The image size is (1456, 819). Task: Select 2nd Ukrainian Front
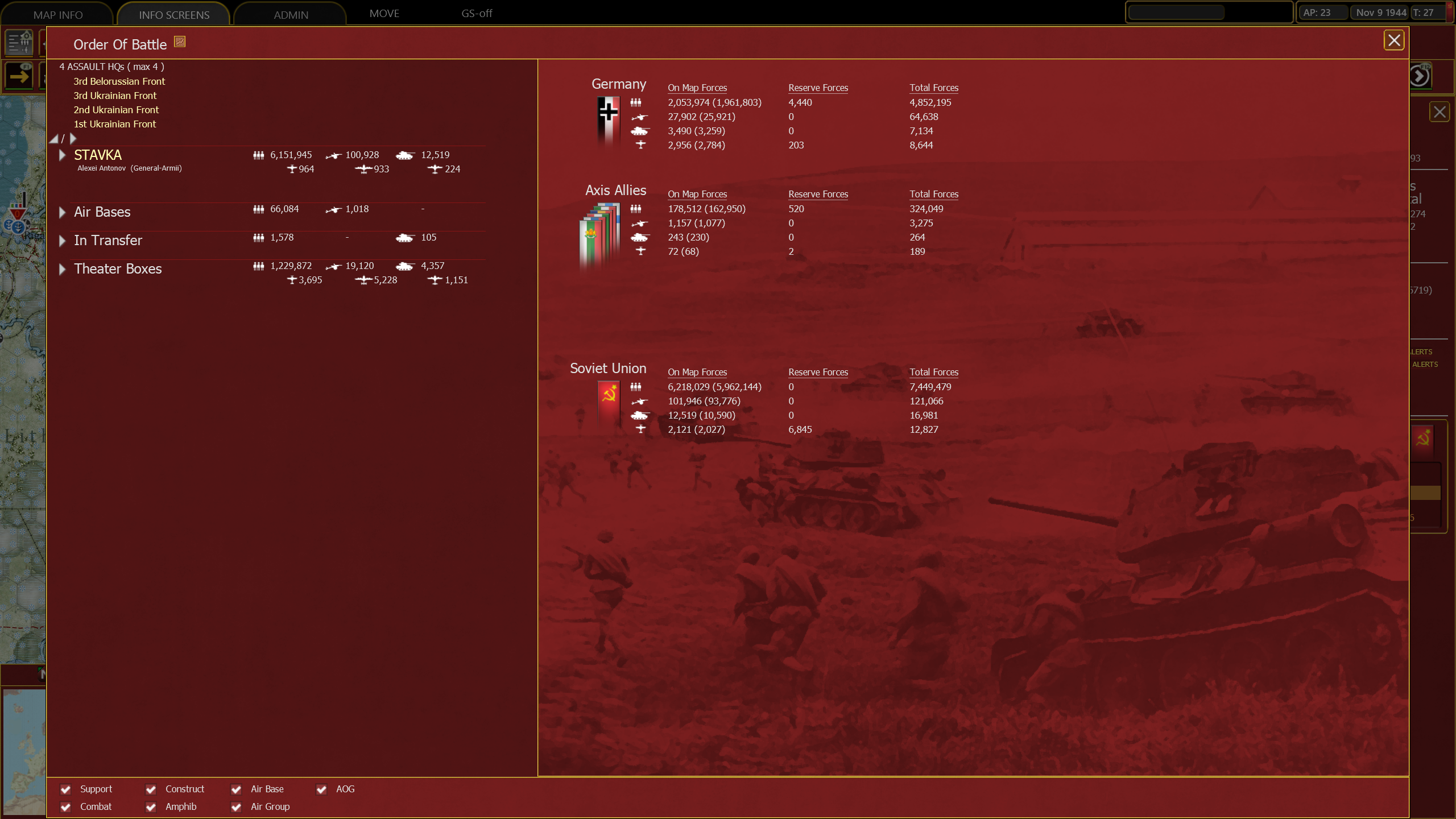click(116, 110)
